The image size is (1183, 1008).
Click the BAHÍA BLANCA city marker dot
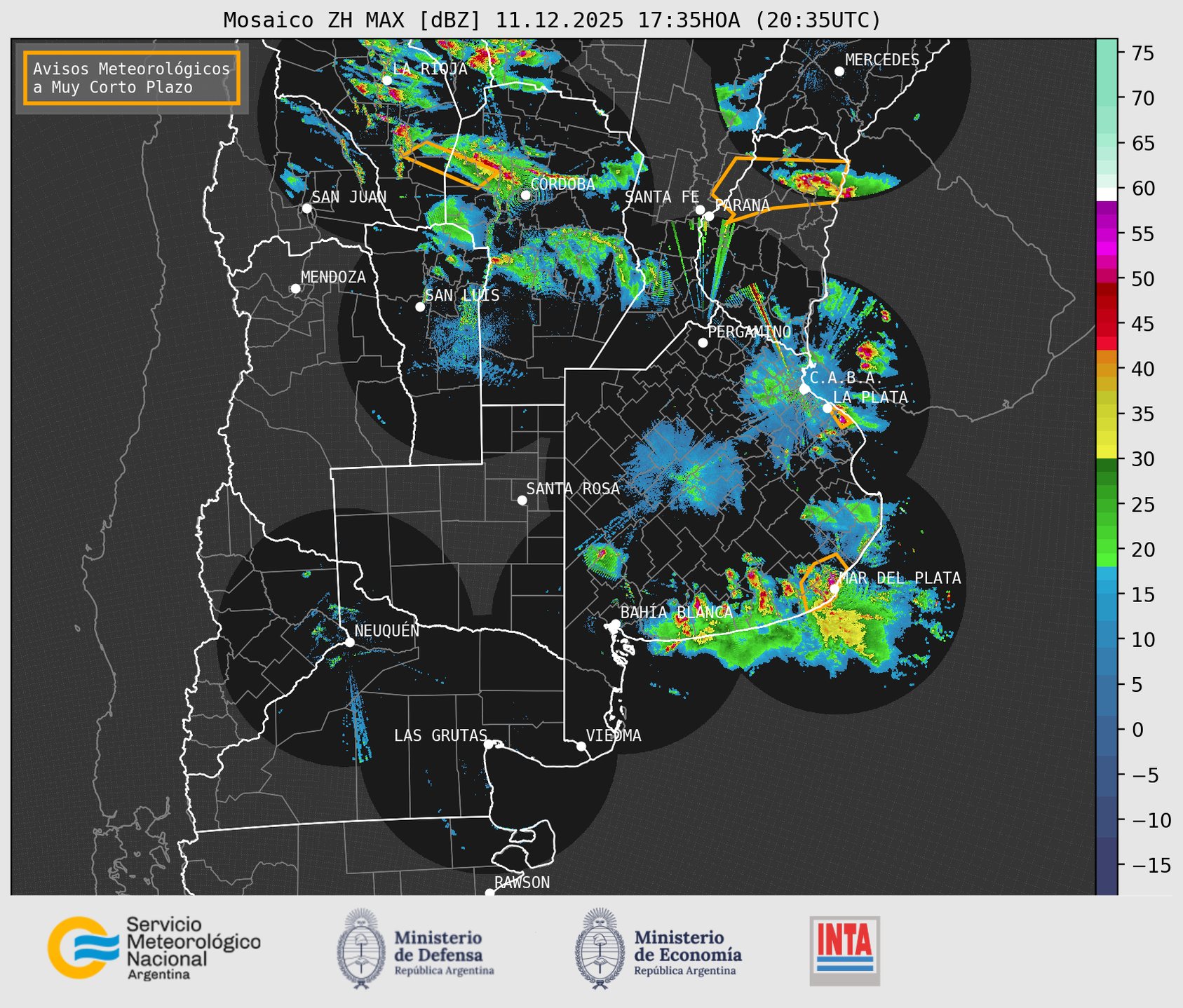[615, 624]
